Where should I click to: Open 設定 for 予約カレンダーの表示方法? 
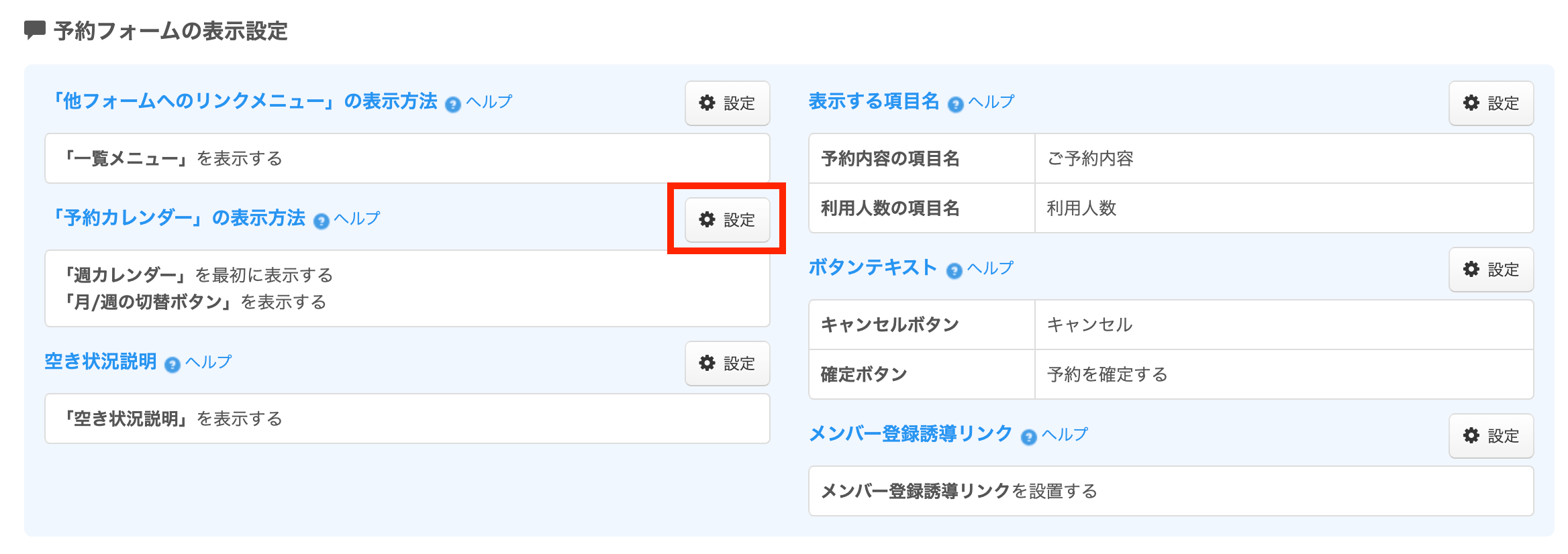727,220
